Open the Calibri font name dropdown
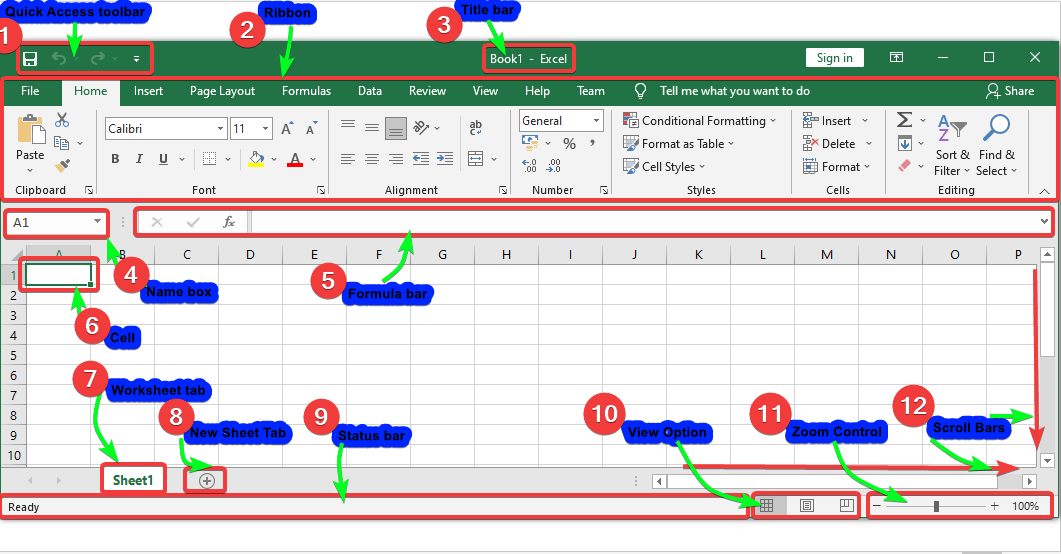The image size is (1061, 554). coord(220,129)
